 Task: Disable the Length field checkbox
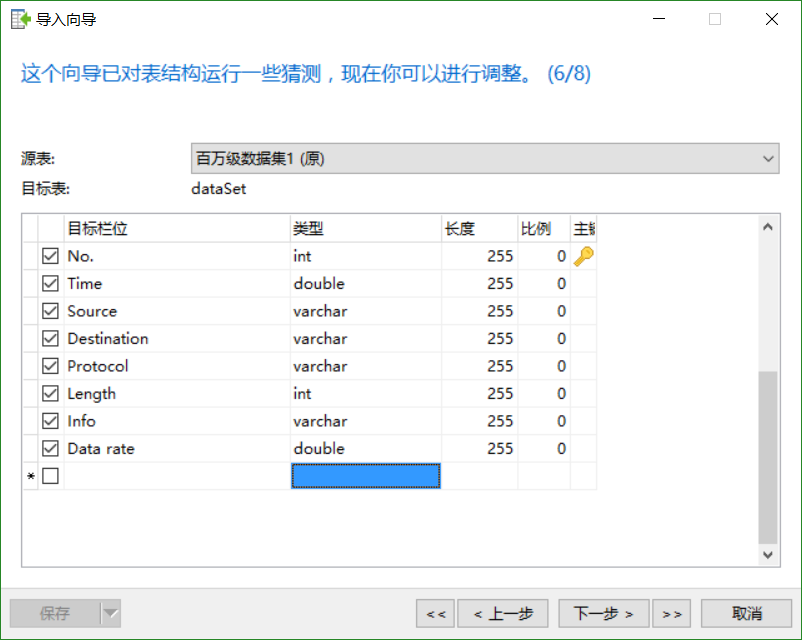pyautogui.click(x=50, y=393)
